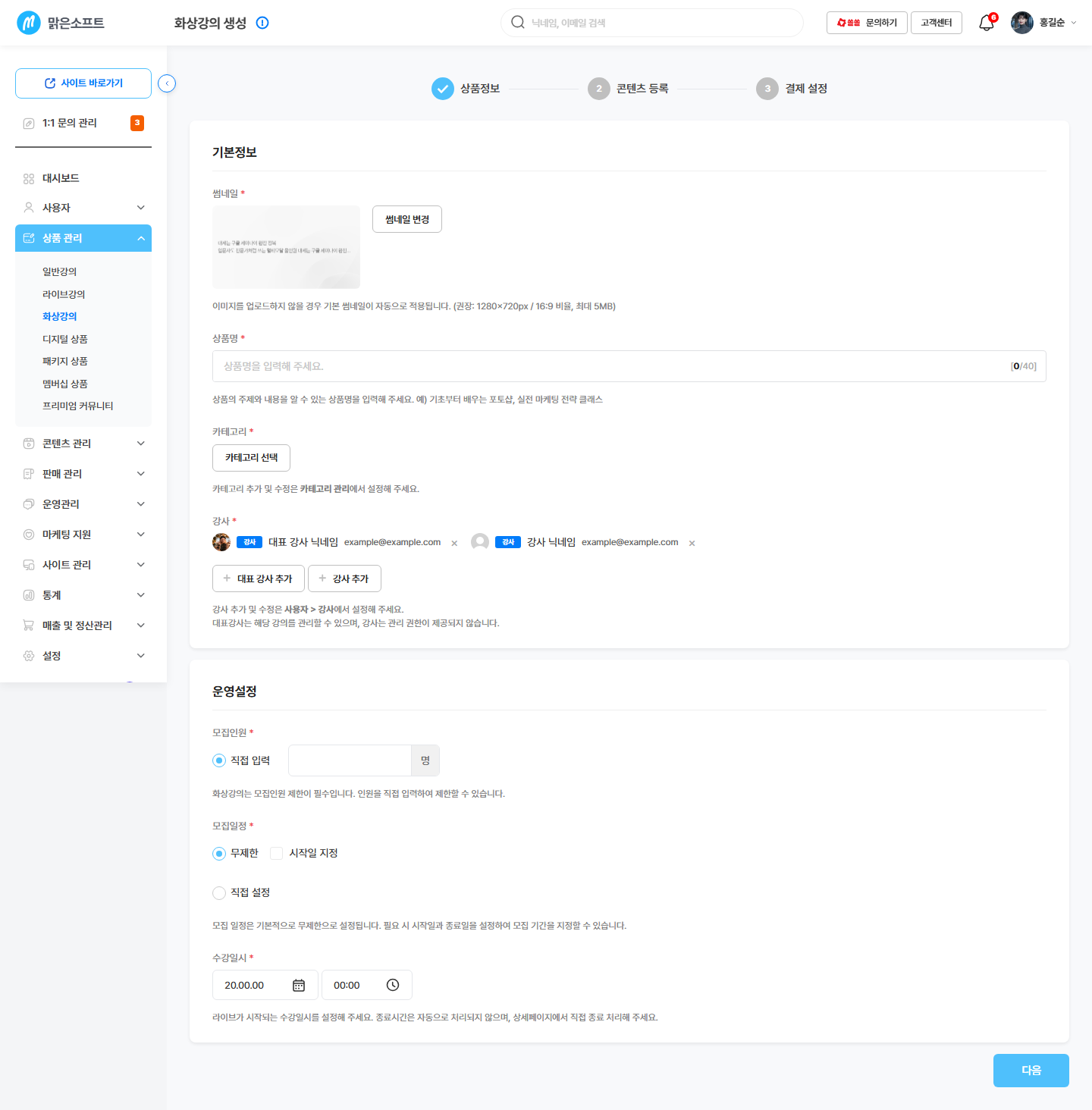Click the 매출 및 정산관리 cart icon
Viewport: 1092px width, 1110px height.
pos(29,626)
